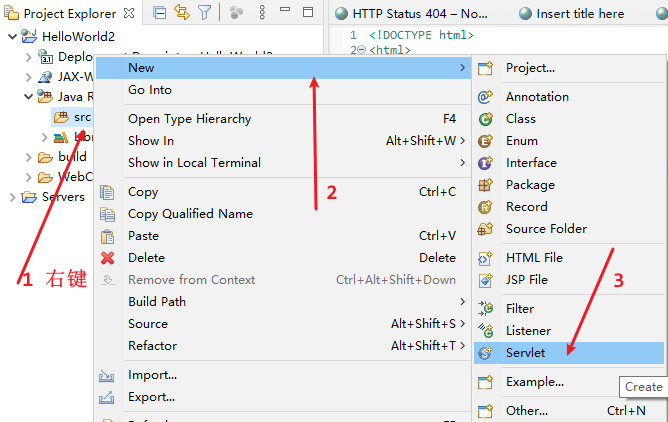
Task: Click the src source folder icon
Action: click(x=61, y=117)
